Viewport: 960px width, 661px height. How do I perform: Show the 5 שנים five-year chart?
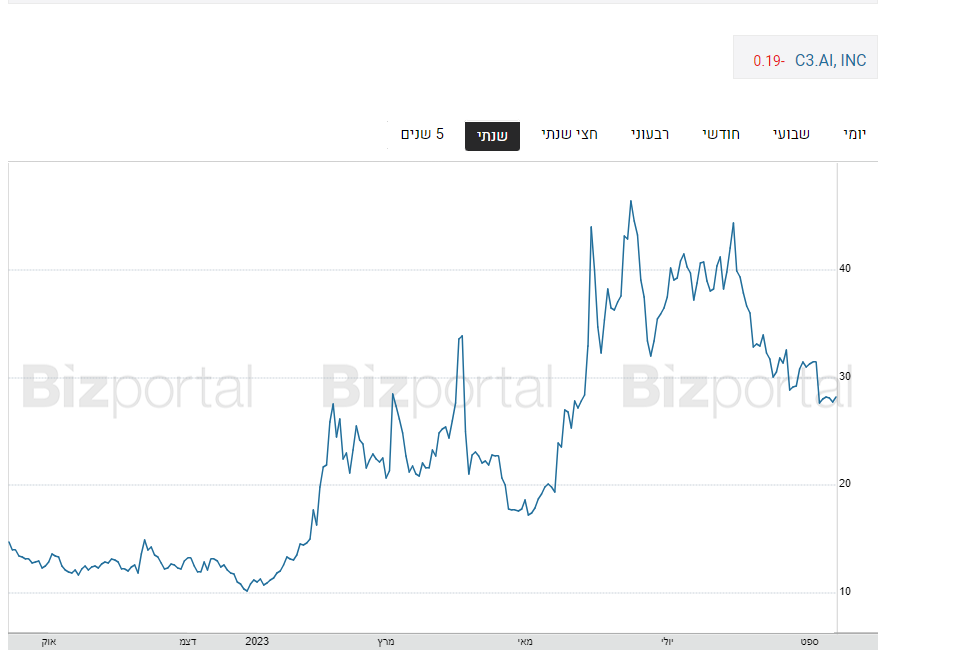(x=422, y=134)
